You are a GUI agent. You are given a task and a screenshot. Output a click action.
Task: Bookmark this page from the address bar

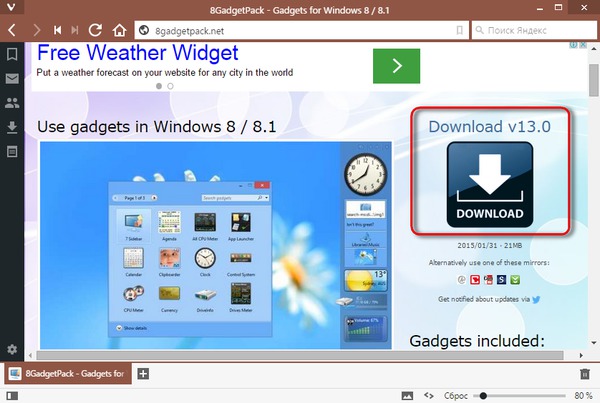pyautogui.click(x=460, y=30)
